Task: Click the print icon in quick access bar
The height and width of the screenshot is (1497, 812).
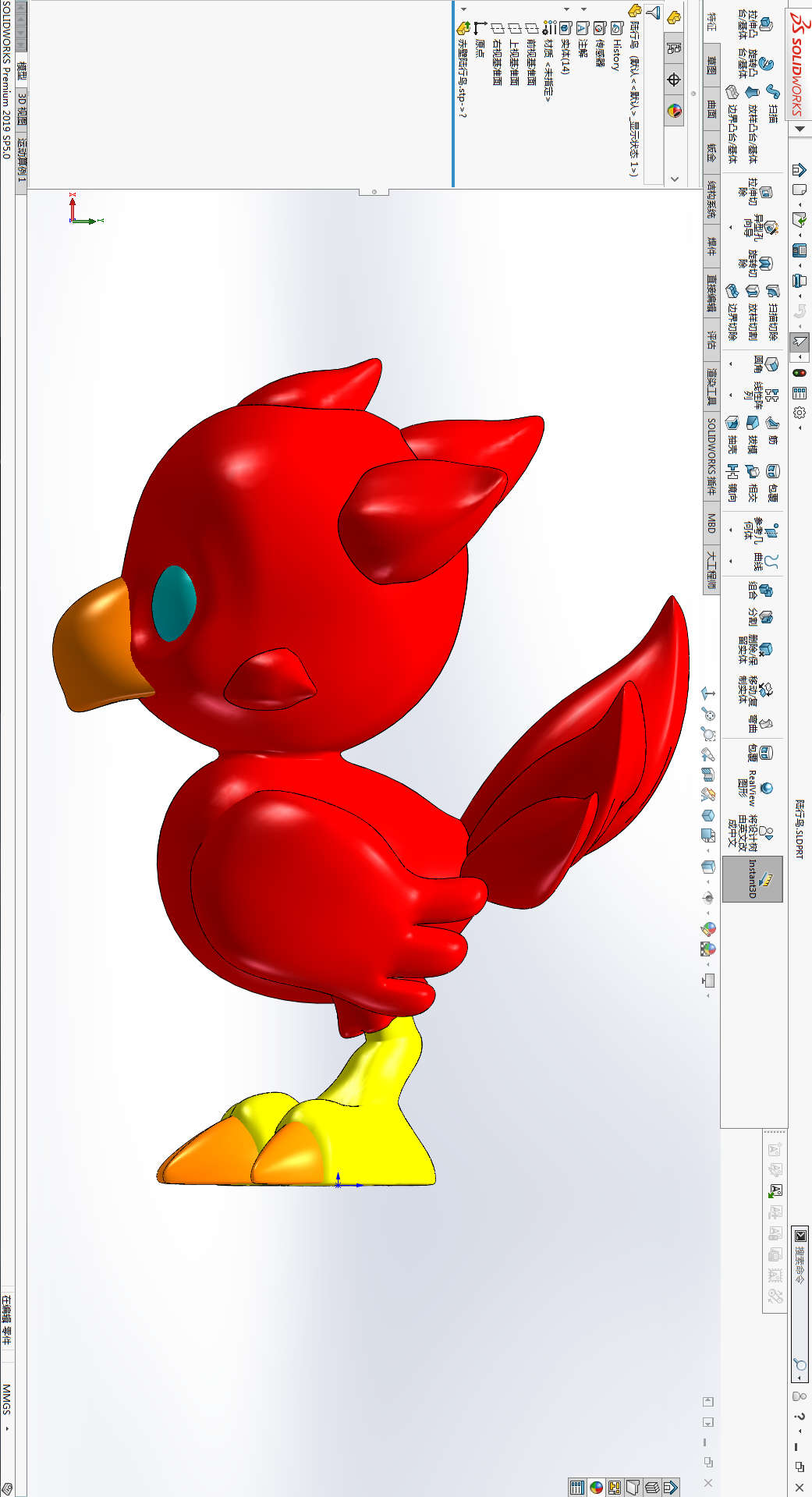Action: click(800, 280)
